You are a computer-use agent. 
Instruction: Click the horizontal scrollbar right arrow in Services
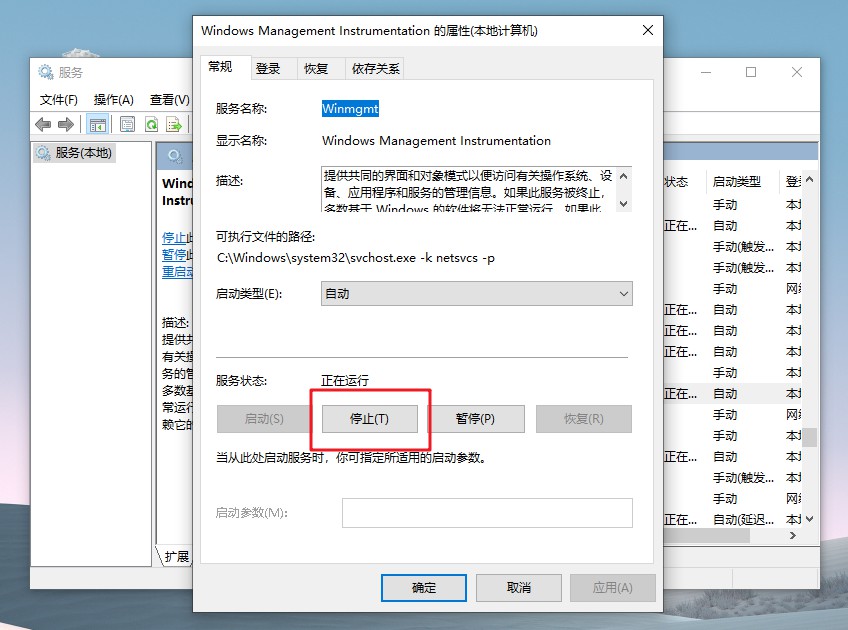click(793, 535)
